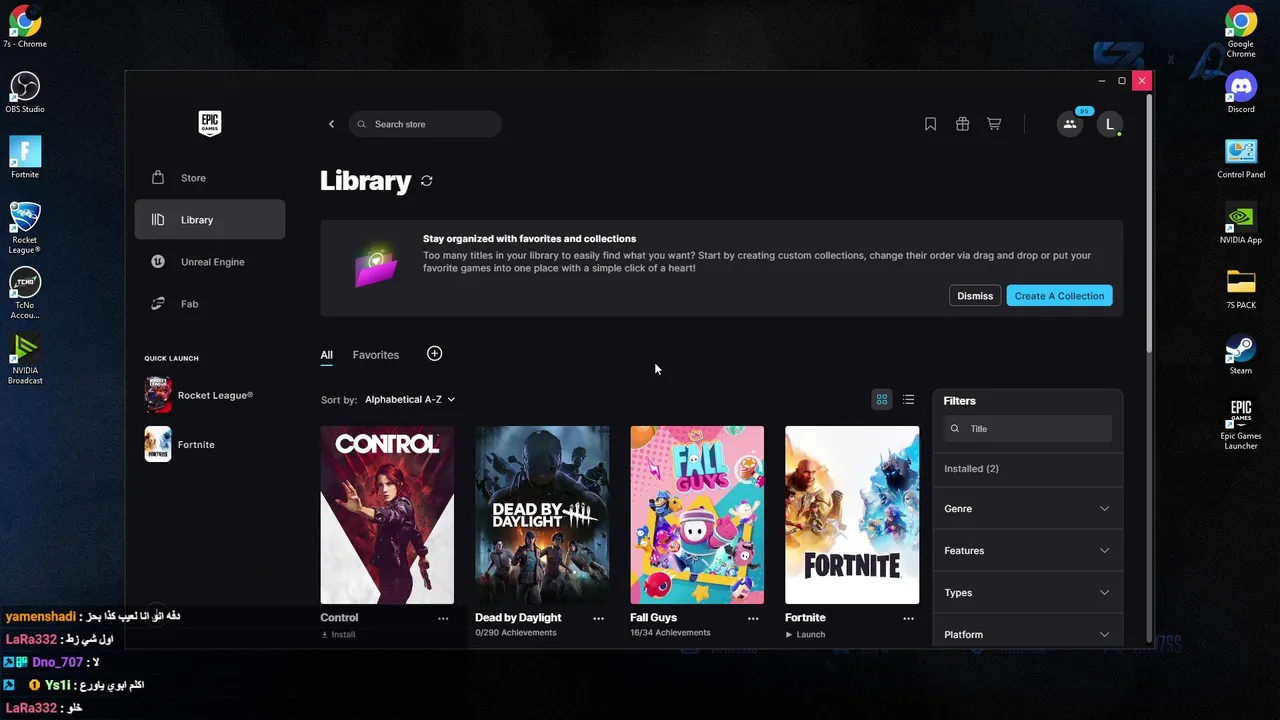Open 7s - Chrome desktop shortcut
The height and width of the screenshot is (720, 1280).
25,26
